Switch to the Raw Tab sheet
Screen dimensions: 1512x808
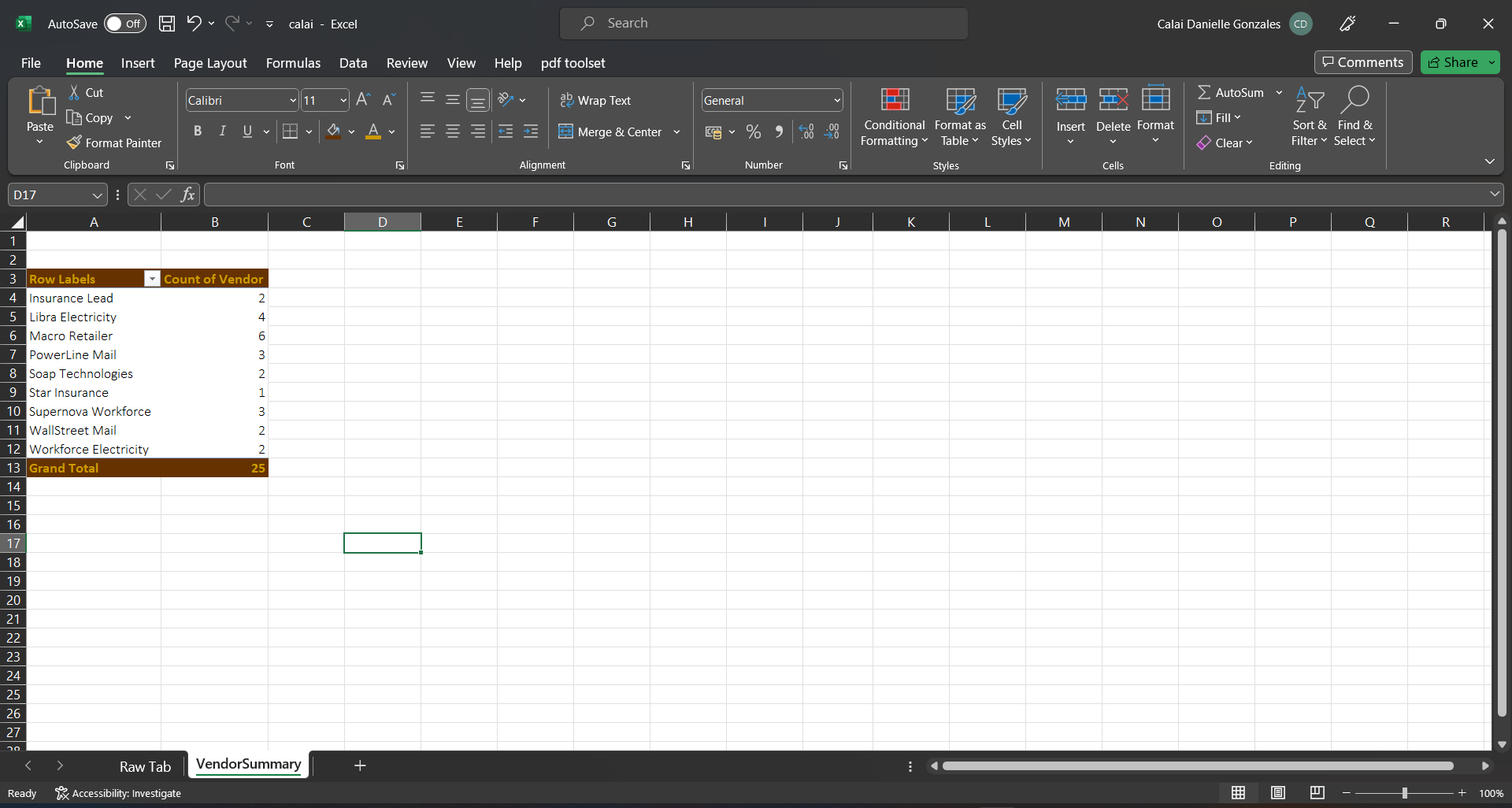point(145,766)
